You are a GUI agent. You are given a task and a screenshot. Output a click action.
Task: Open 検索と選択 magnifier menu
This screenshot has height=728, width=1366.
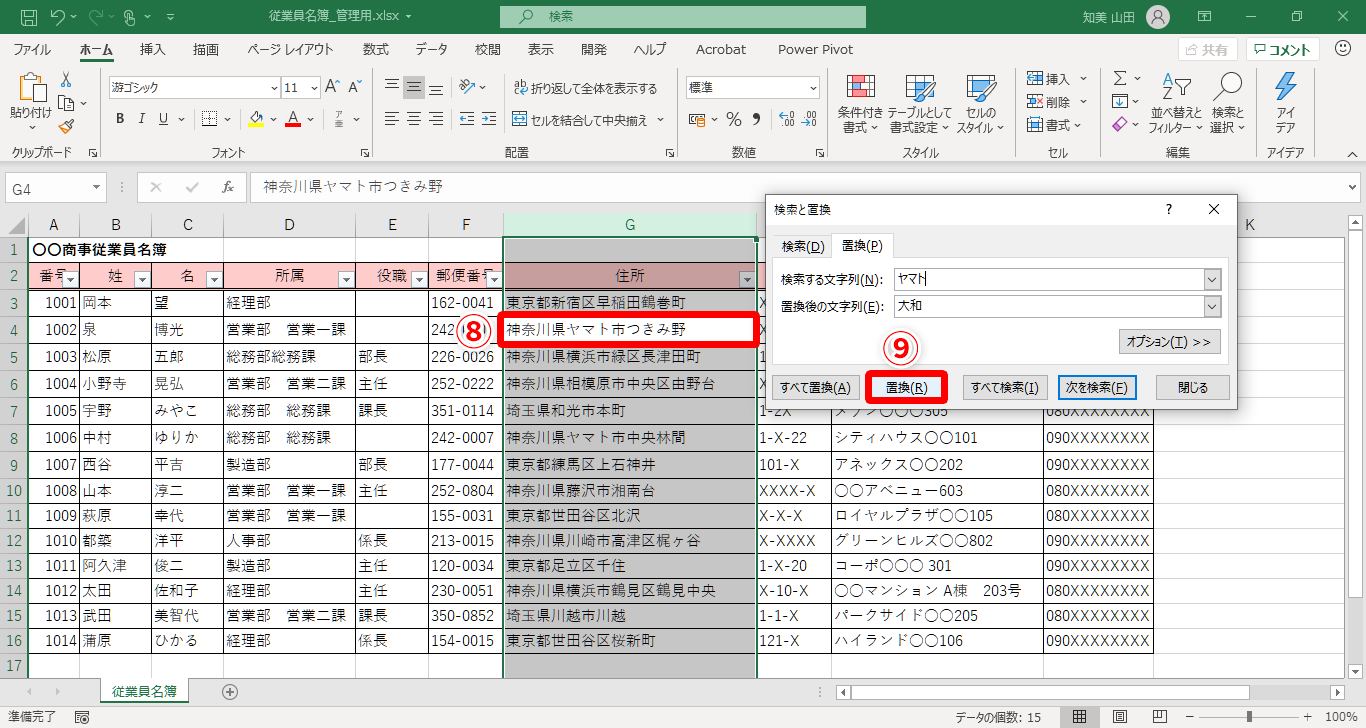coord(1227,103)
